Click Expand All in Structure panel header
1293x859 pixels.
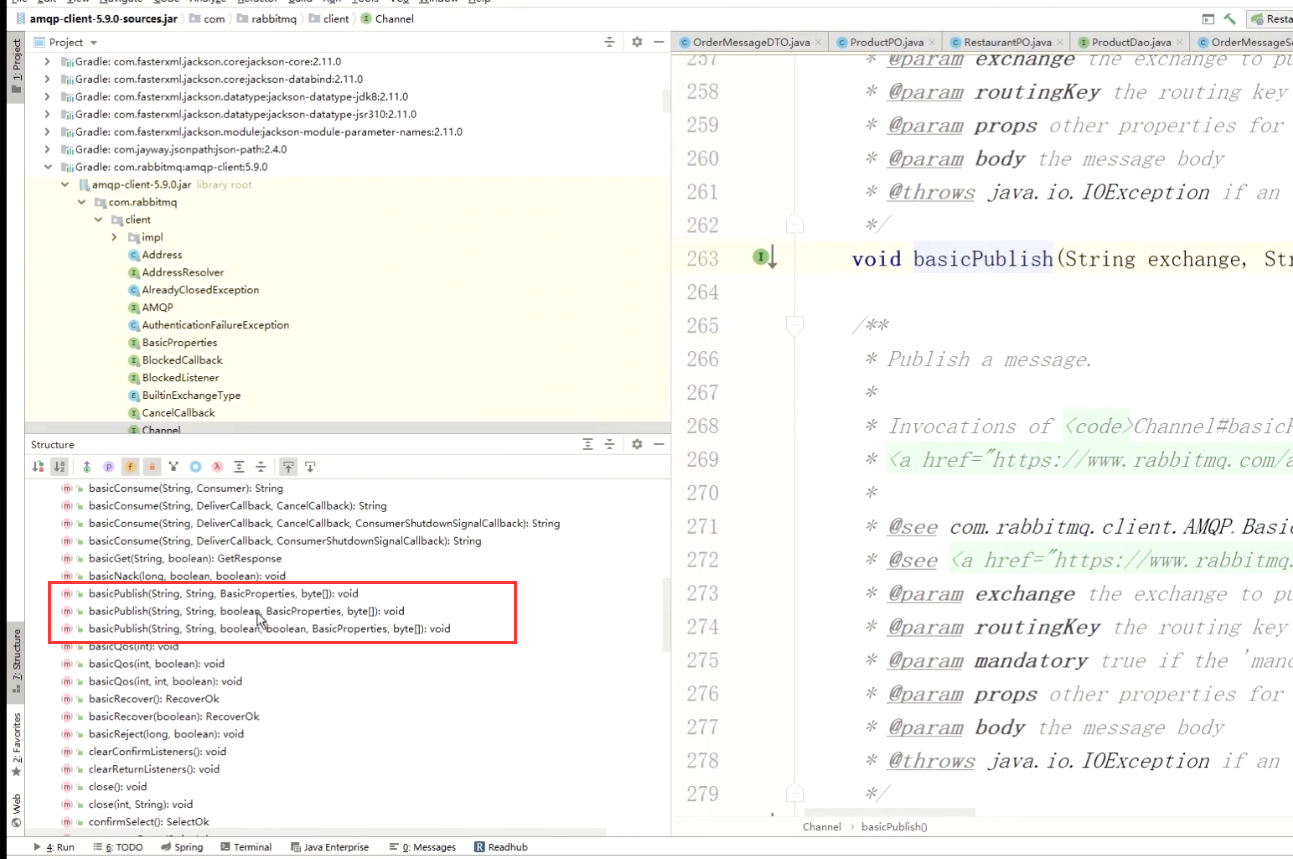tap(589, 445)
